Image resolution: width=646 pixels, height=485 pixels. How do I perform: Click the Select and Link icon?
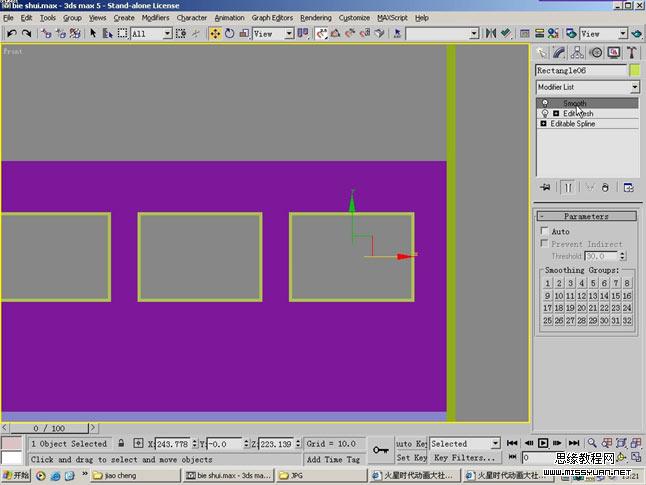pos(46,33)
